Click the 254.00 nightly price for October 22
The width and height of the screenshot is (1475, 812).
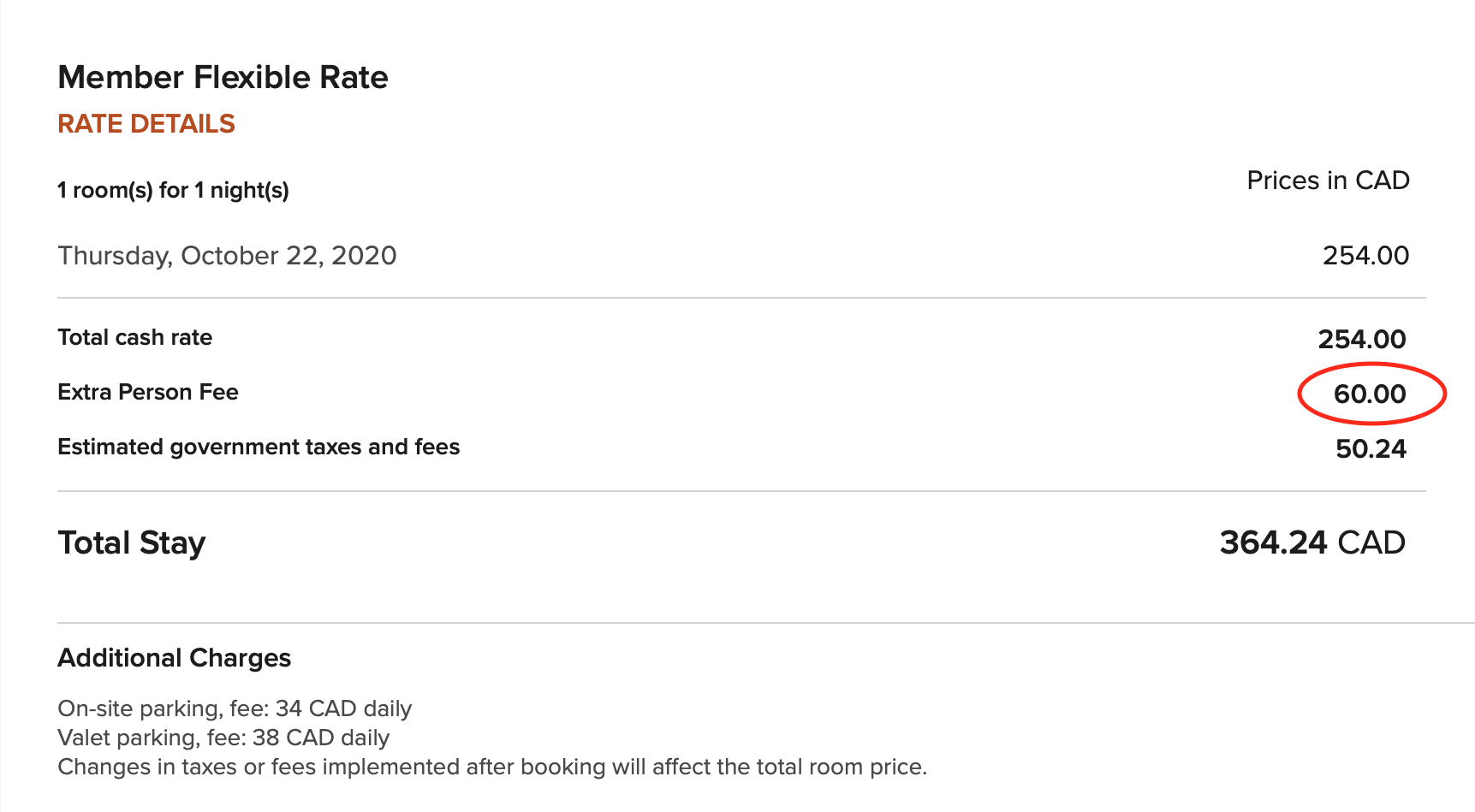1365,256
